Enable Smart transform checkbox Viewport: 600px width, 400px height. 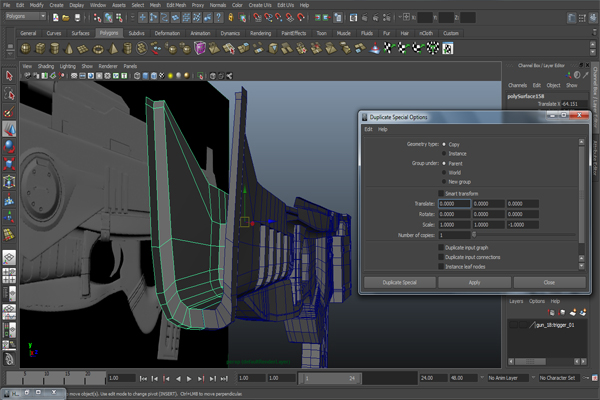pos(441,194)
